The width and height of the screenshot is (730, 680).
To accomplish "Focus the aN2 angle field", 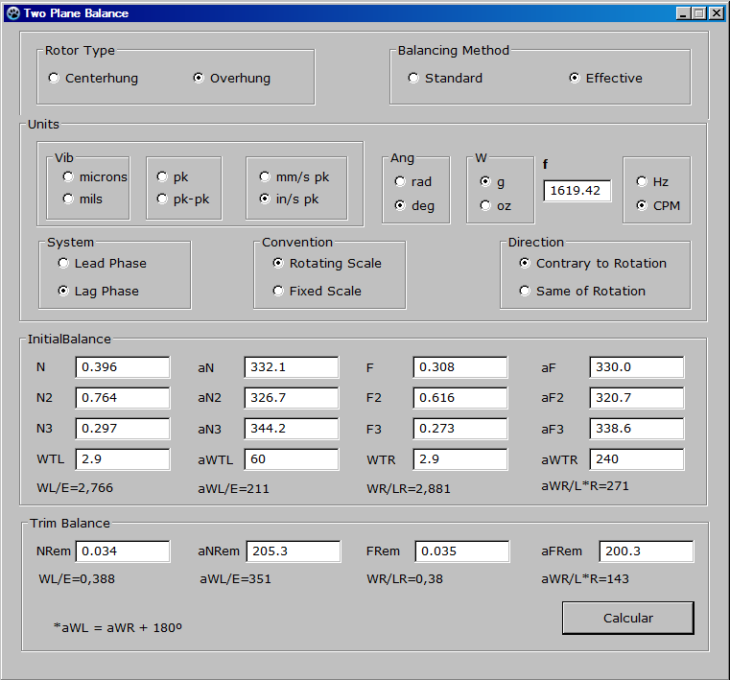I will 291,398.
